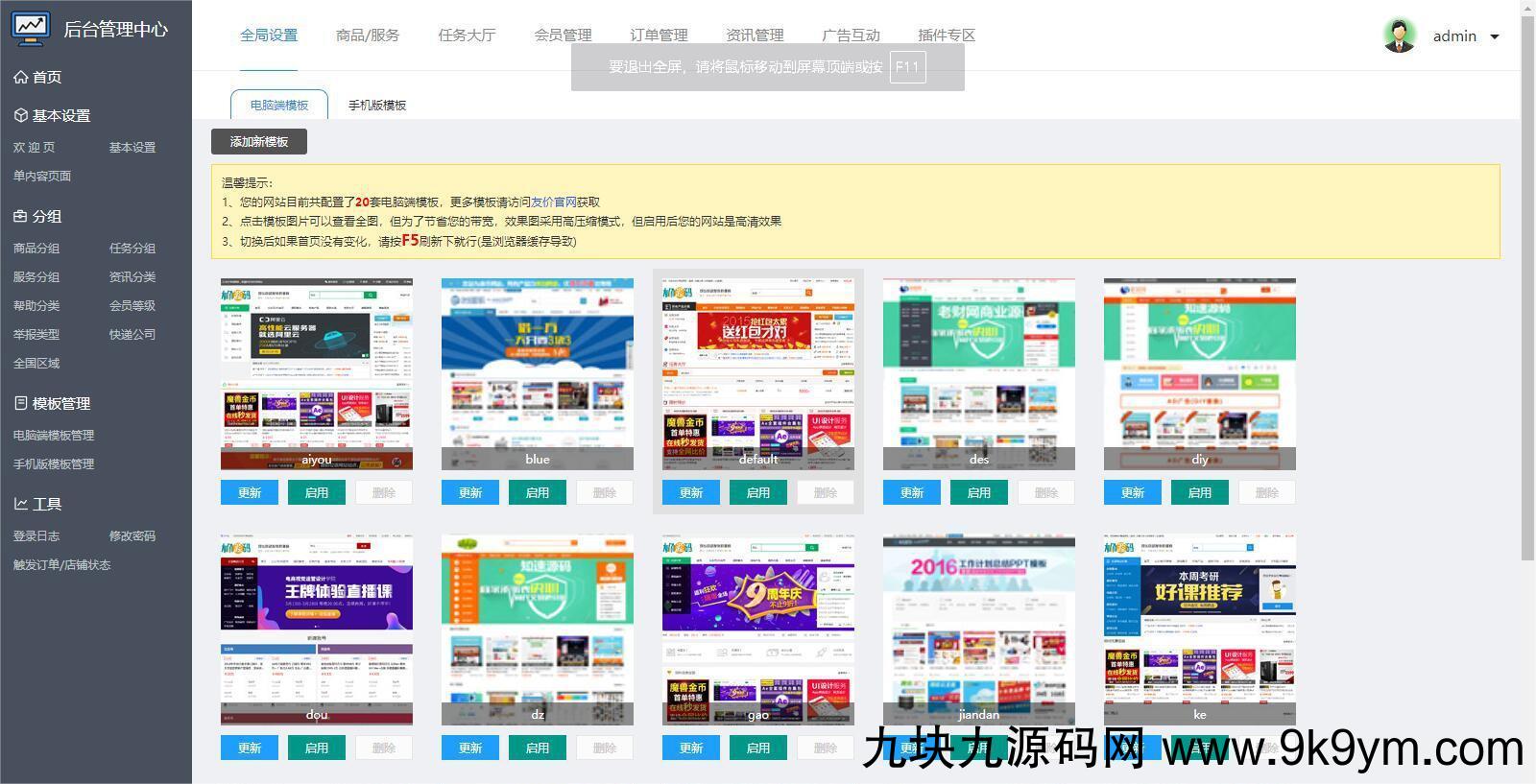Open the 全局设置 top menu

click(x=269, y=36)
